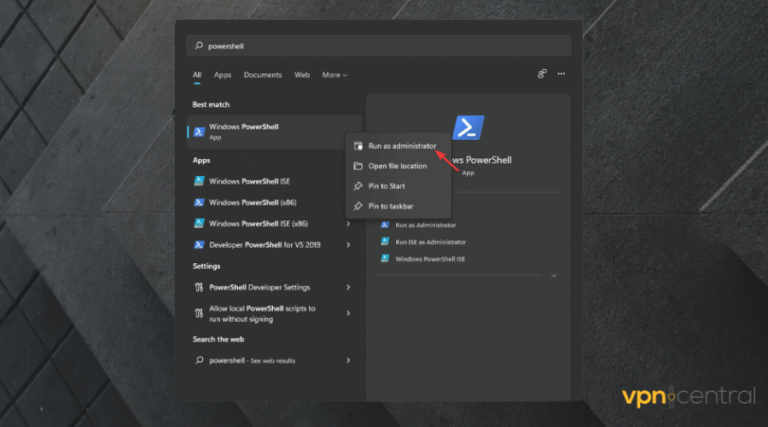Screen dimensions: 768x427
Task: Choose Pin to taskbar
Action: pyautogui.click(x=398, y=206)
